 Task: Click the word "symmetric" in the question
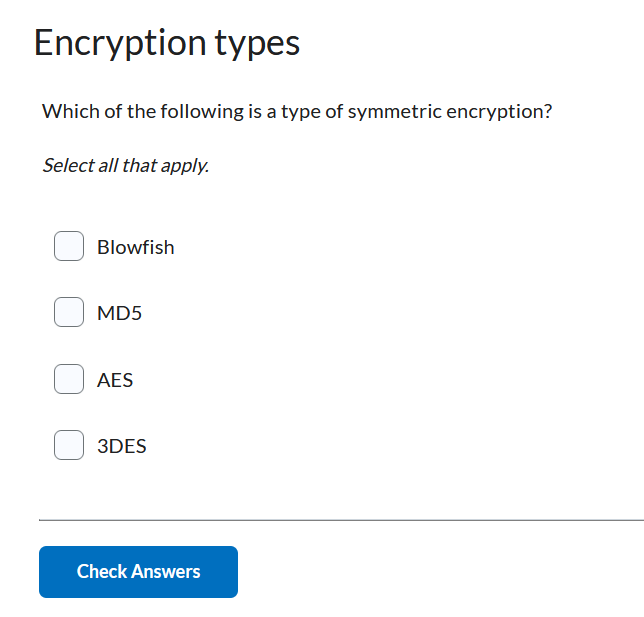(x=393, y=111)
